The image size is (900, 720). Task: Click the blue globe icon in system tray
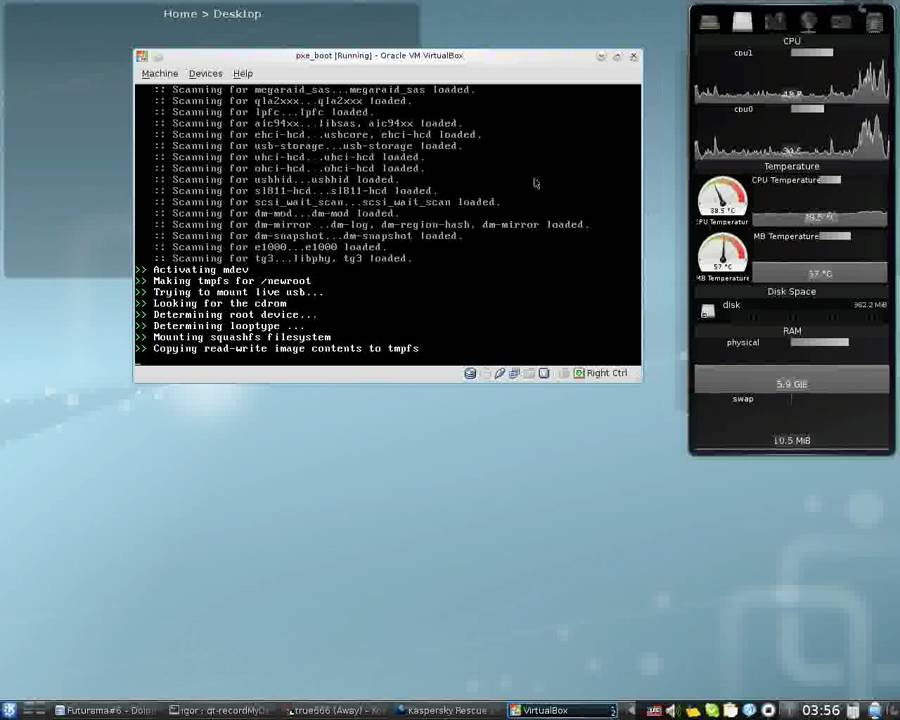tap(749, 710)
